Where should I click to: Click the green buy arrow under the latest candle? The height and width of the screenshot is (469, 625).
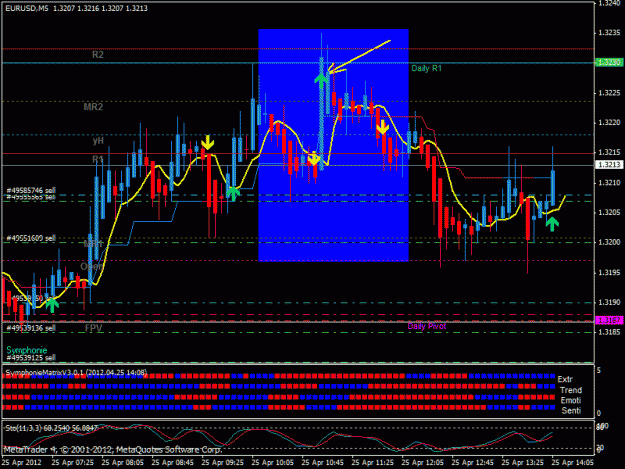552,224
